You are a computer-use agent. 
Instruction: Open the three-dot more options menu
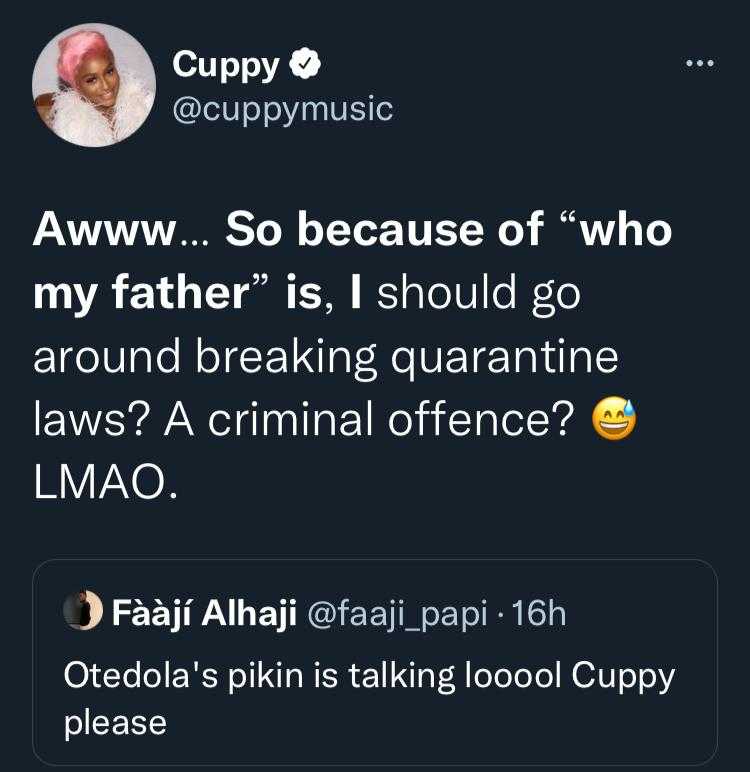pyautogui.click(x=700, y=63)
